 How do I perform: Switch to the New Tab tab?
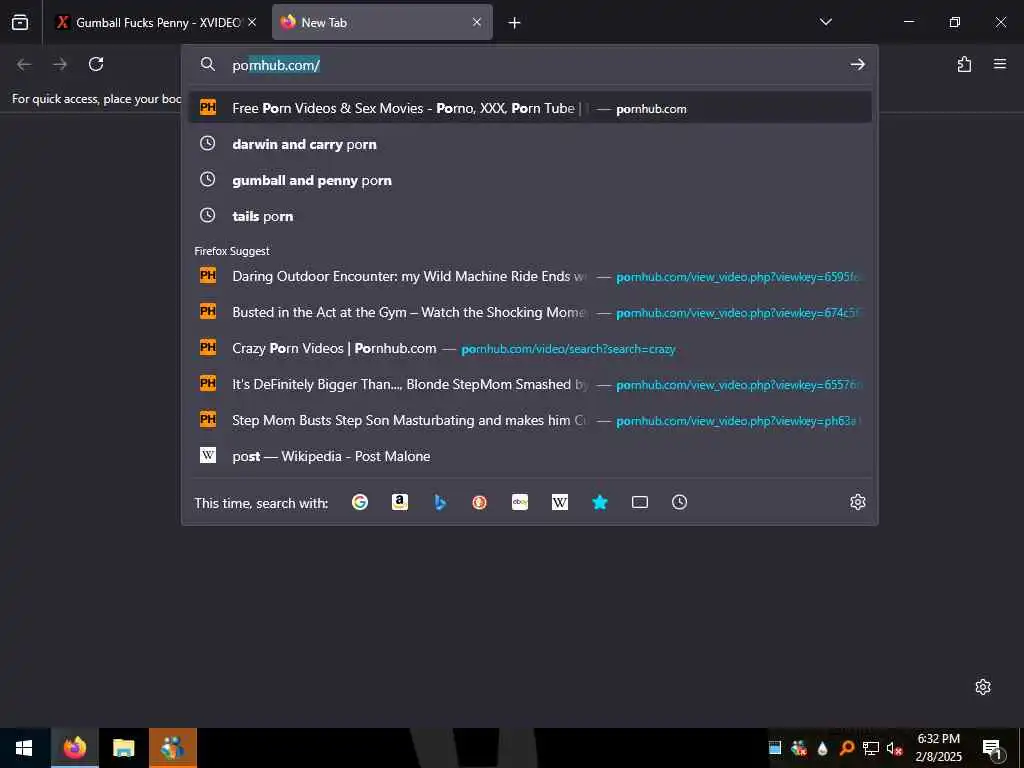pos(382,22)
